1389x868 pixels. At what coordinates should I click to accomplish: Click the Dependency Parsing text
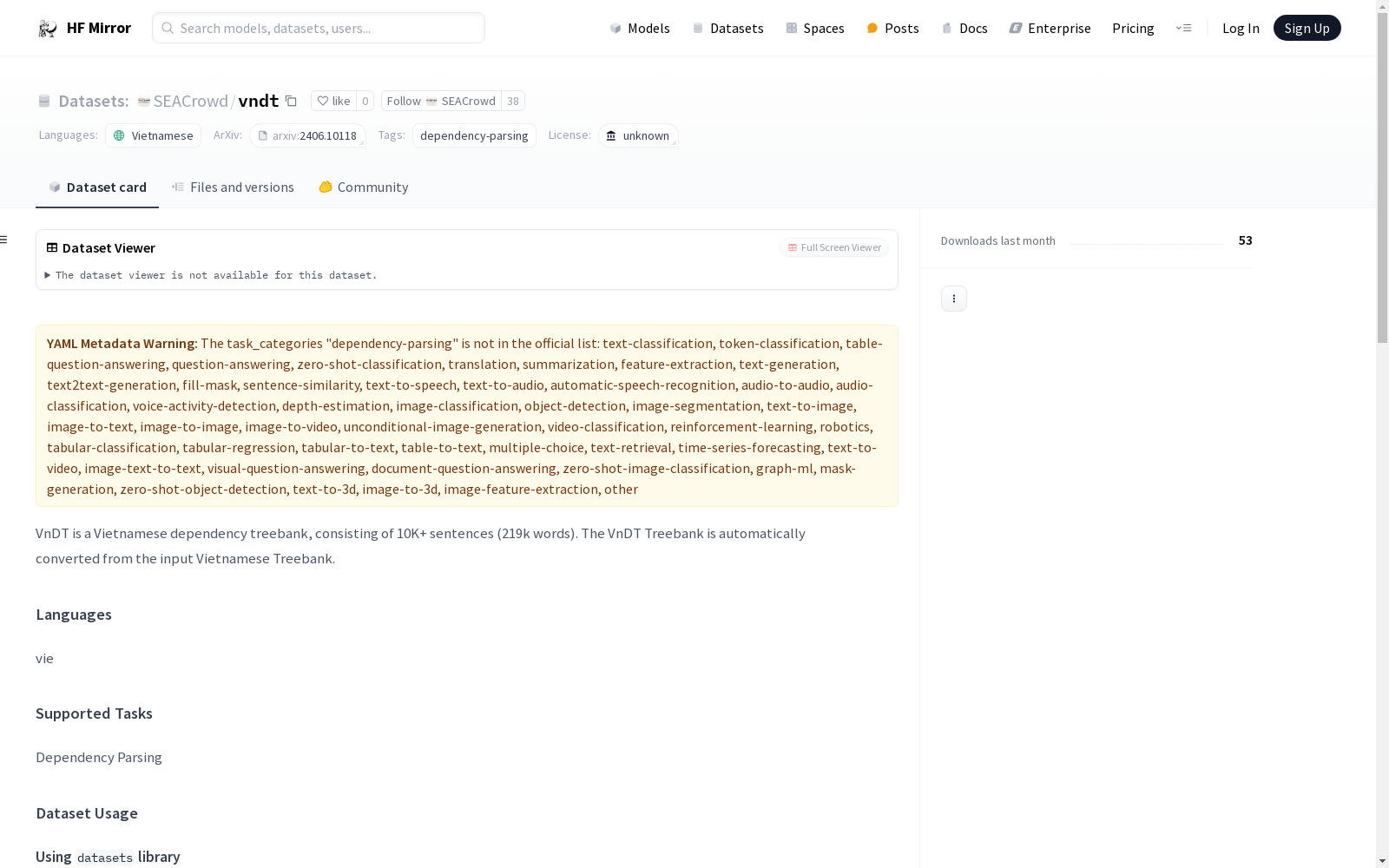click(99, 758)
